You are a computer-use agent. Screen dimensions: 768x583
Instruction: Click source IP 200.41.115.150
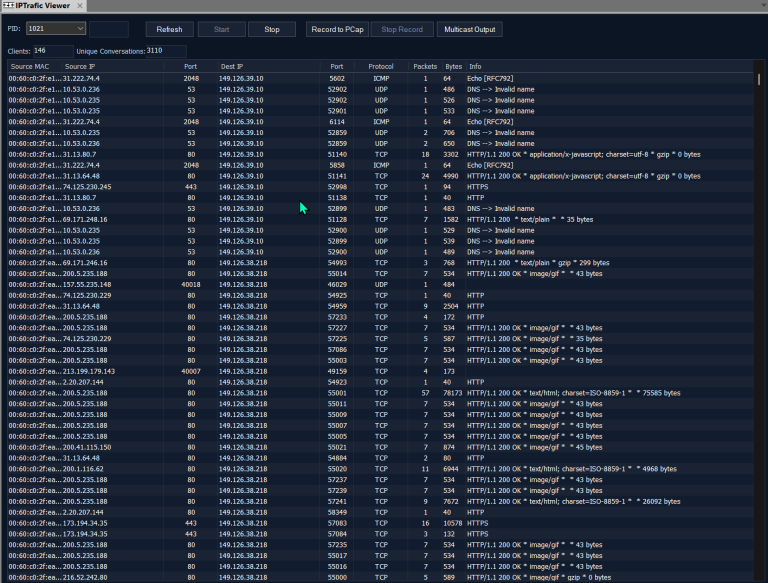click(87, 447)
